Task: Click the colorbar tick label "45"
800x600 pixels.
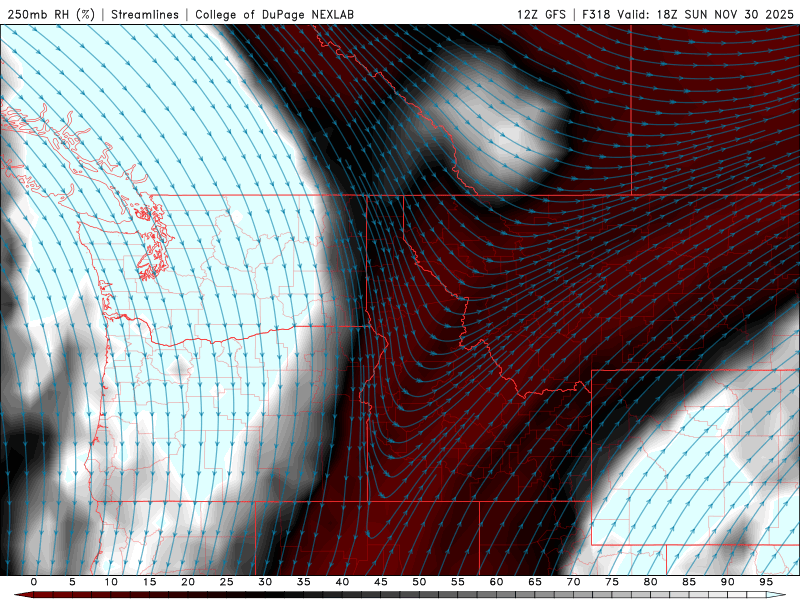Action: click(381, 582)
